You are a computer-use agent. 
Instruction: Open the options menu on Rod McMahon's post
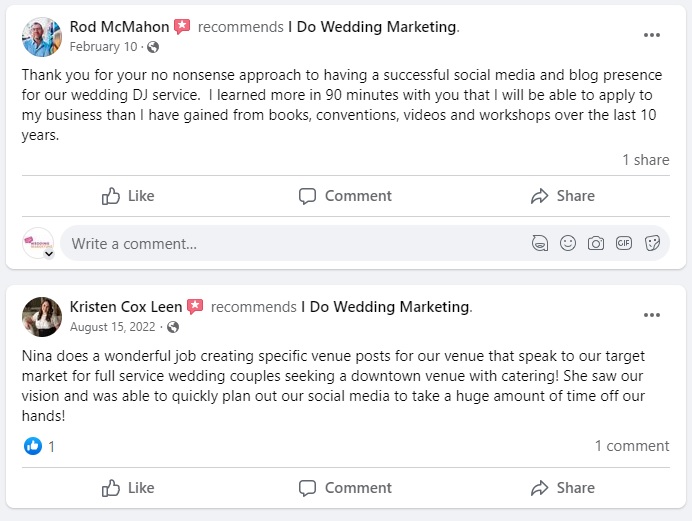652,35
